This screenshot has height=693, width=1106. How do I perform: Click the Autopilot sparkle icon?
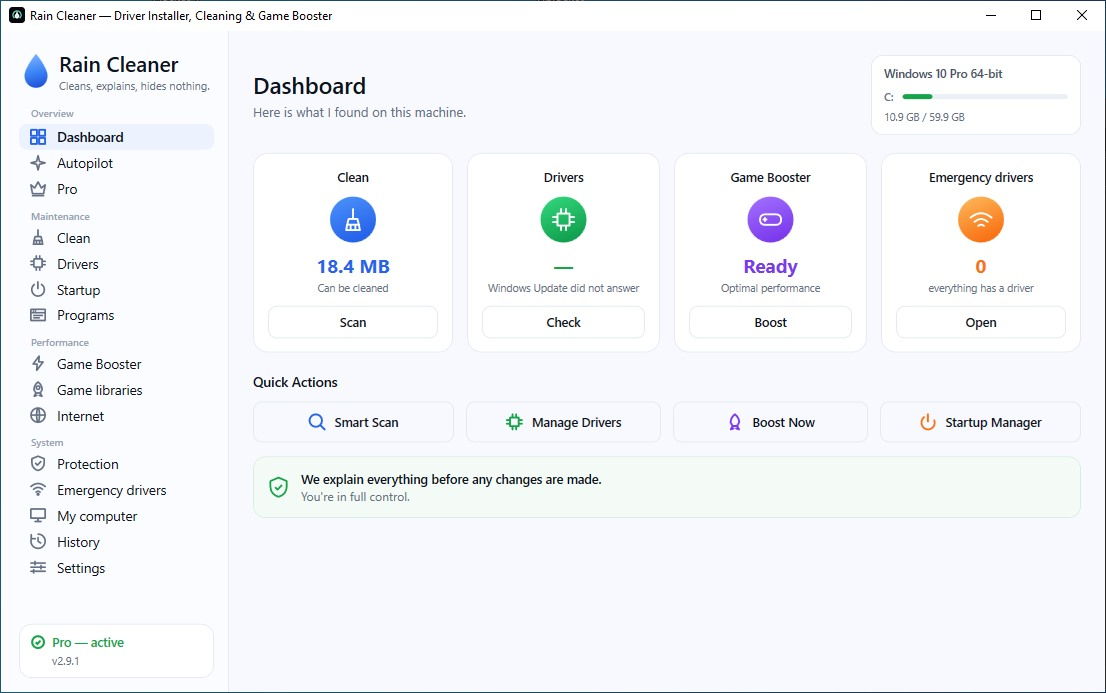pyautogui.click(x=38, y=163)
